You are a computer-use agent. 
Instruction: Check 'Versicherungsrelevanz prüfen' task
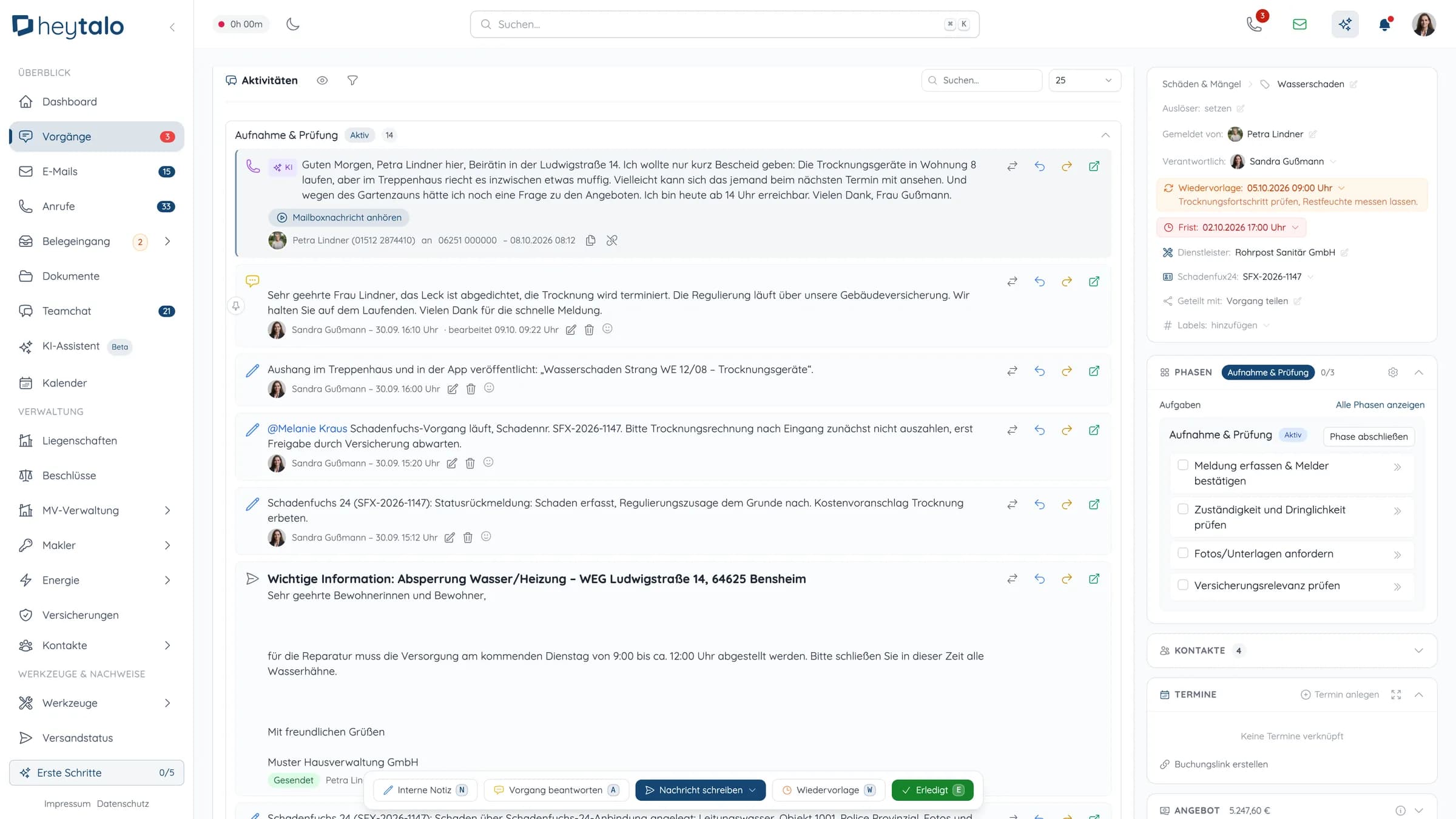pos(1183,585)
